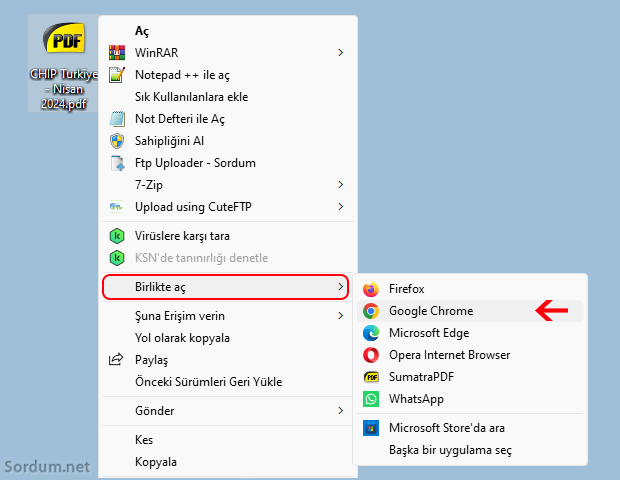This screenshot has height=480, width=620.
Task: Choose Kes from the context menu
Action: [227, 440]
